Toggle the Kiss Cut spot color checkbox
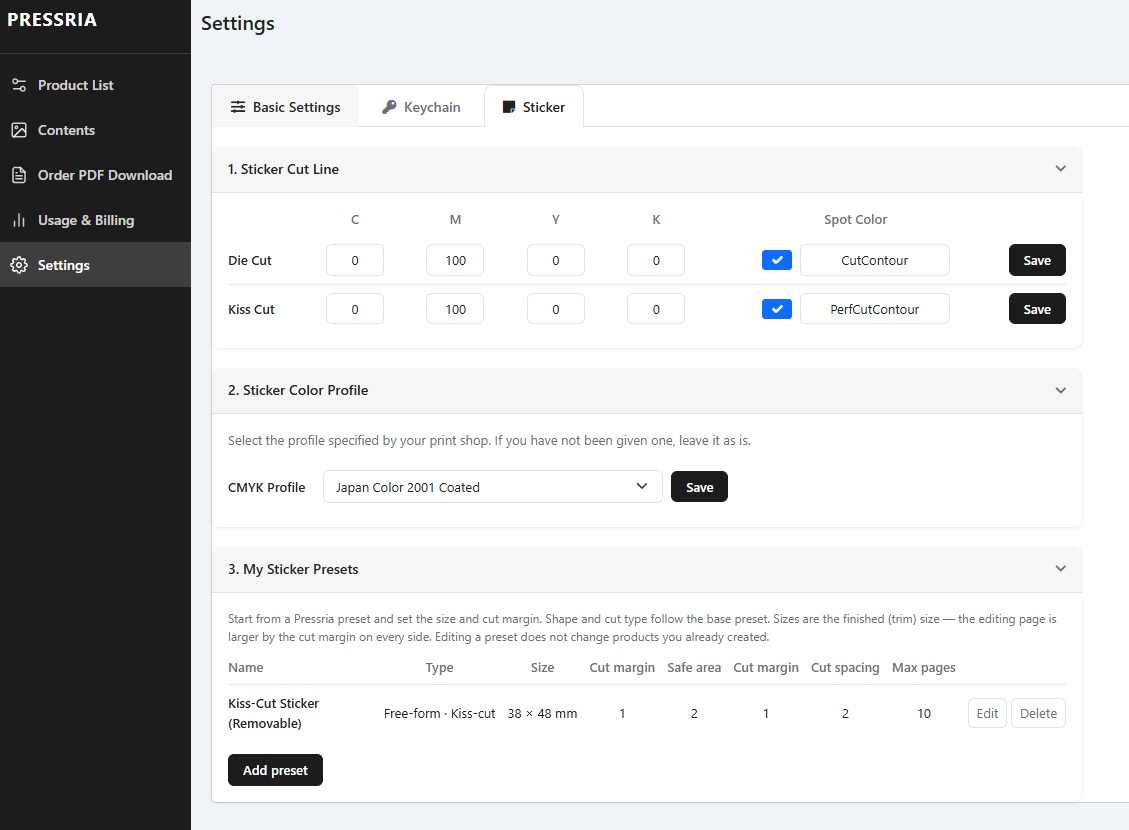The image size is (1129, 830). (777, 309)
